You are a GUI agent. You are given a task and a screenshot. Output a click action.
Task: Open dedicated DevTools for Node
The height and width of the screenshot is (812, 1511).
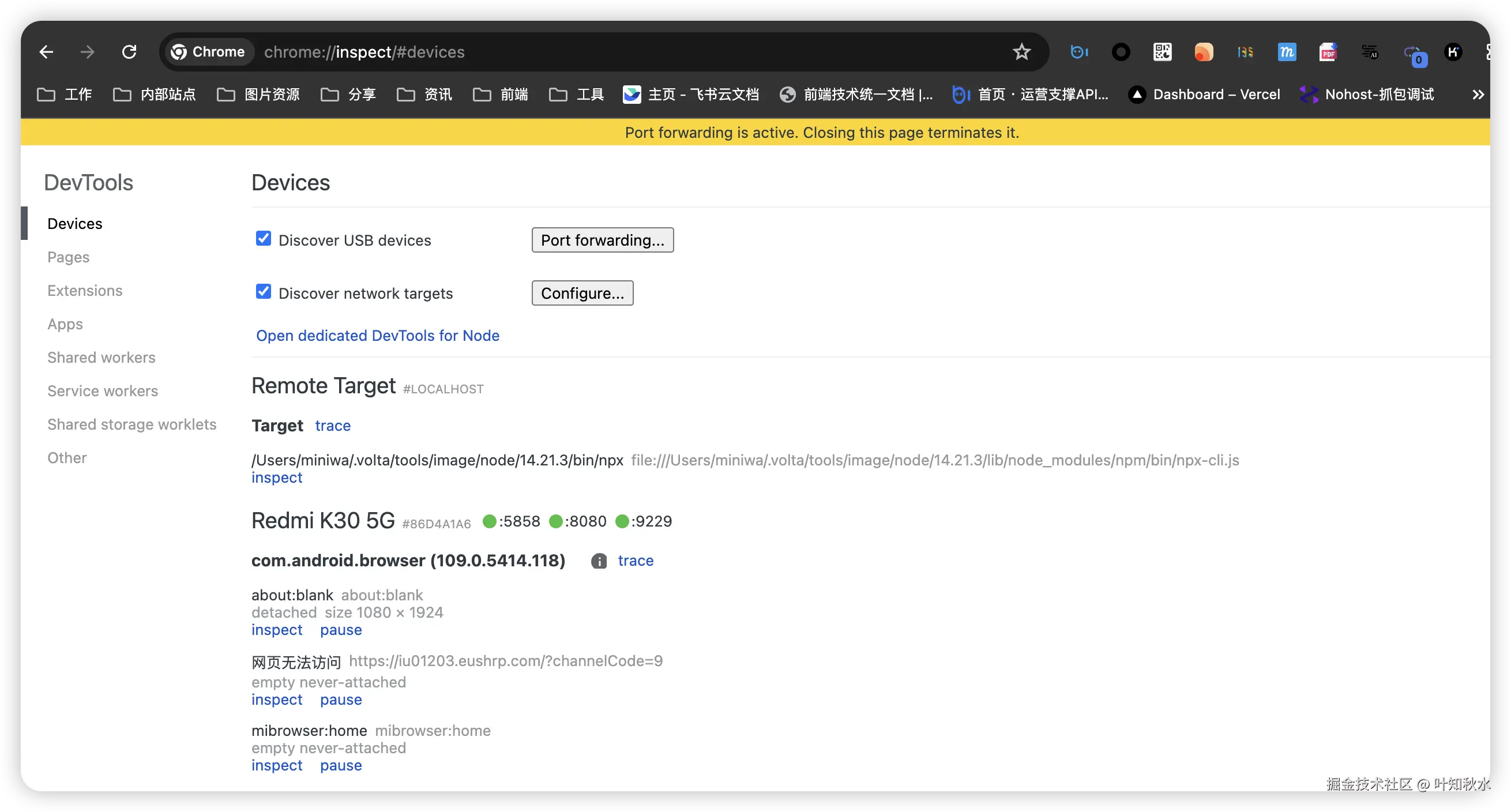click(x=377, y=336)
